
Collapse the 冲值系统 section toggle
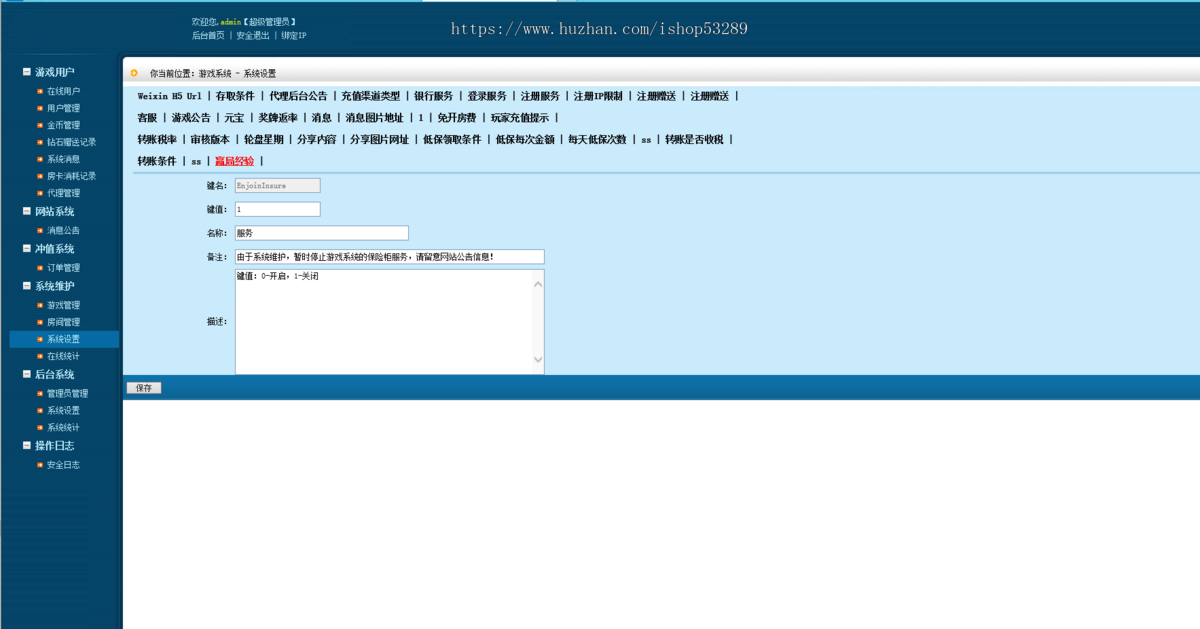pyautogui.click(x=27, y=249)
